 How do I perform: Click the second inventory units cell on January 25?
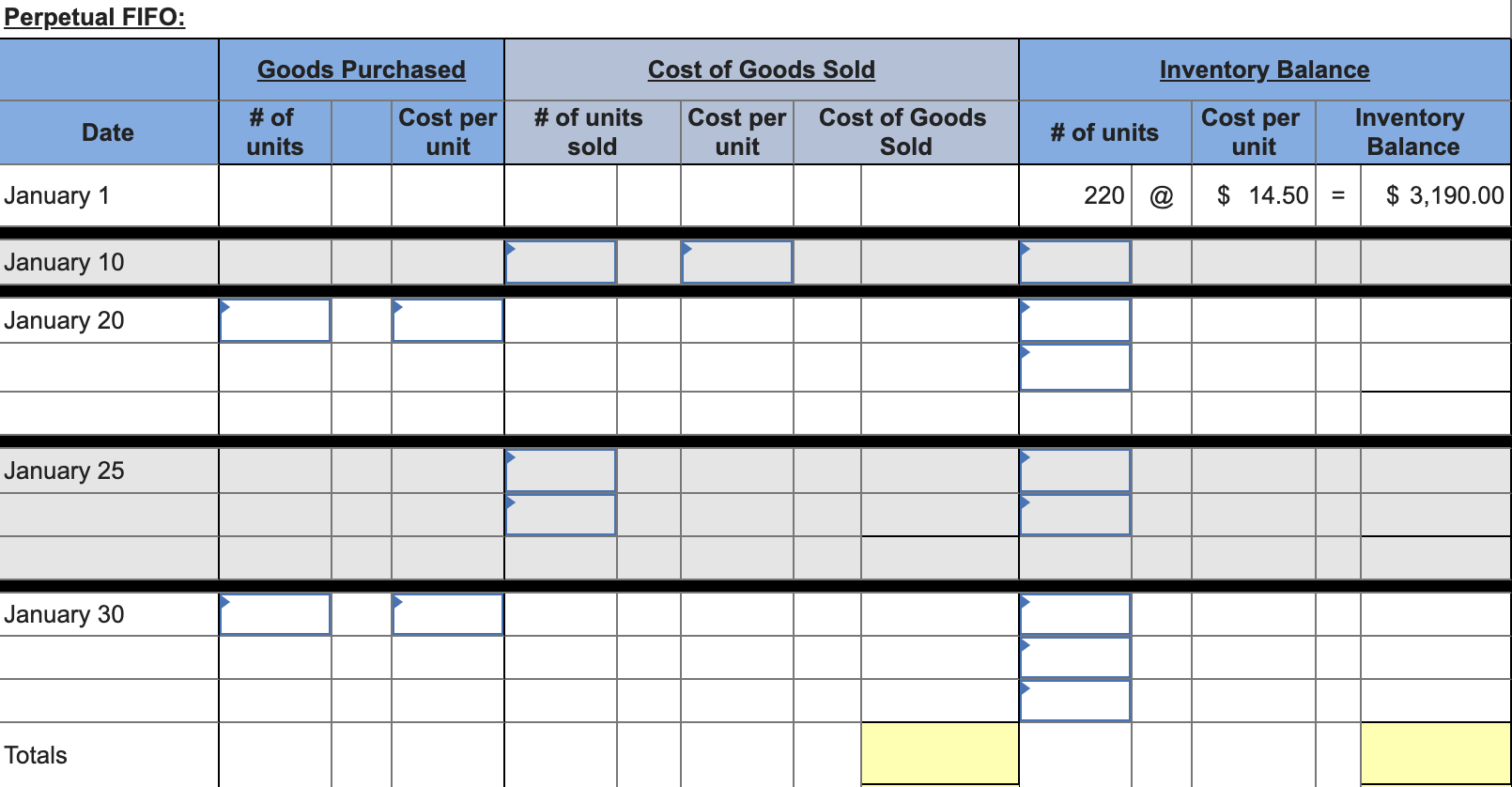[1074, 514]
